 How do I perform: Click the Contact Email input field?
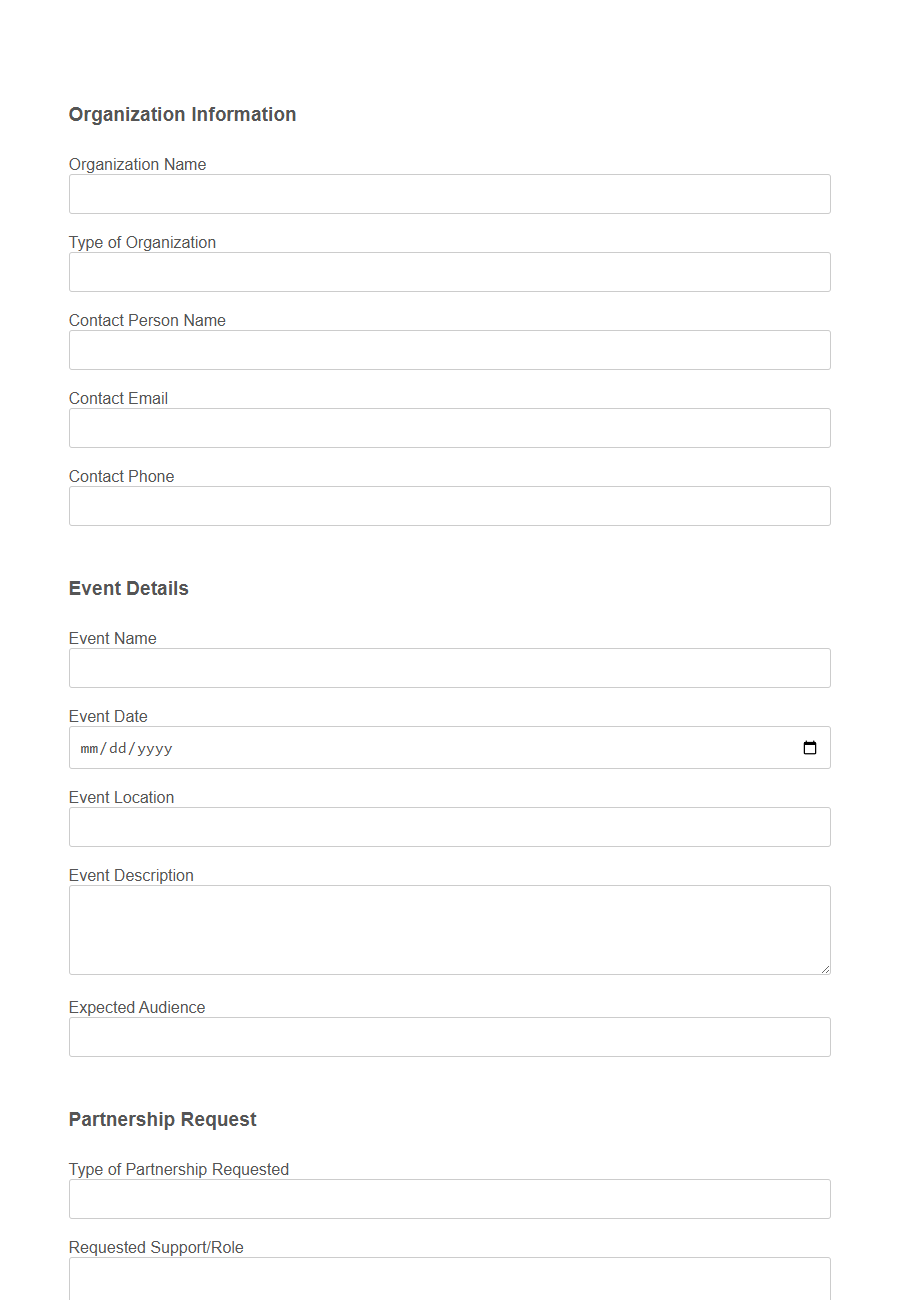point(449,428)
